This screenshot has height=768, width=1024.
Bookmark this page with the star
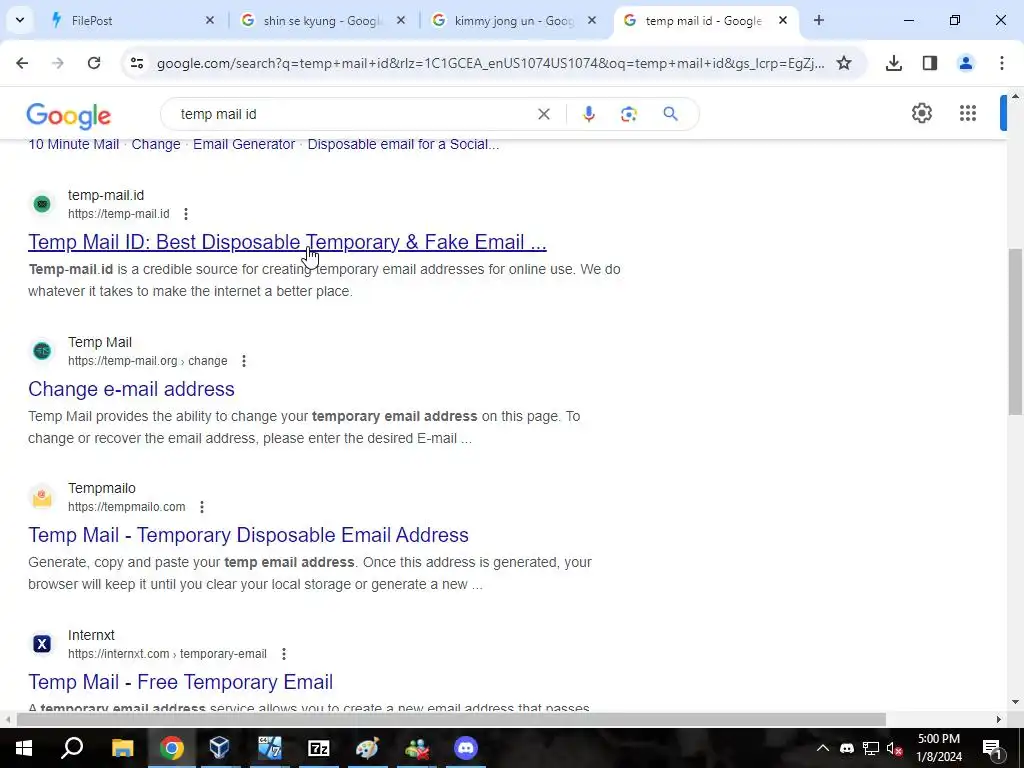pyautogui.click(x=844, y=63)
